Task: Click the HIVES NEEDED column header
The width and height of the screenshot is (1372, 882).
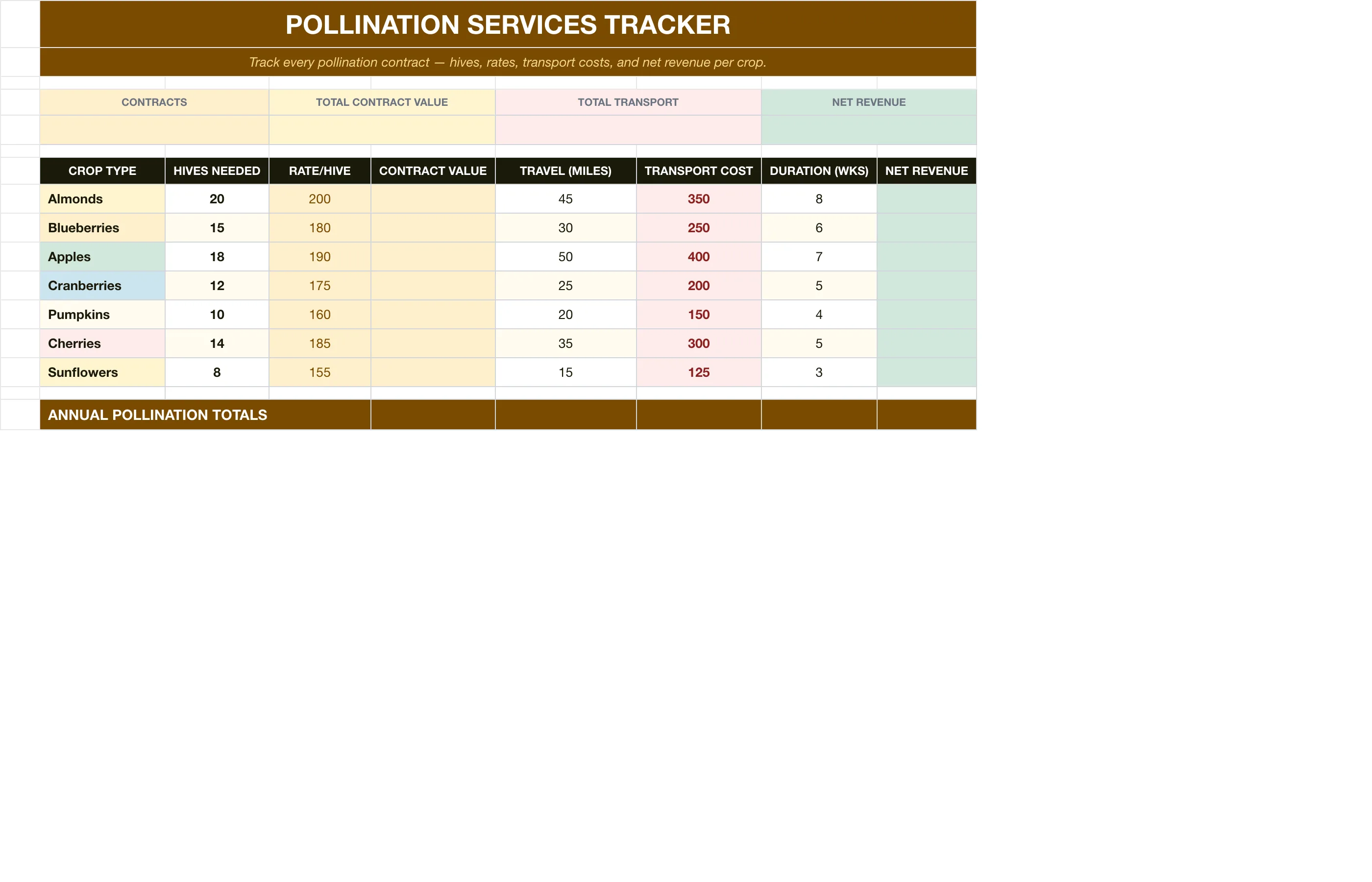Action: click(217, 171)
